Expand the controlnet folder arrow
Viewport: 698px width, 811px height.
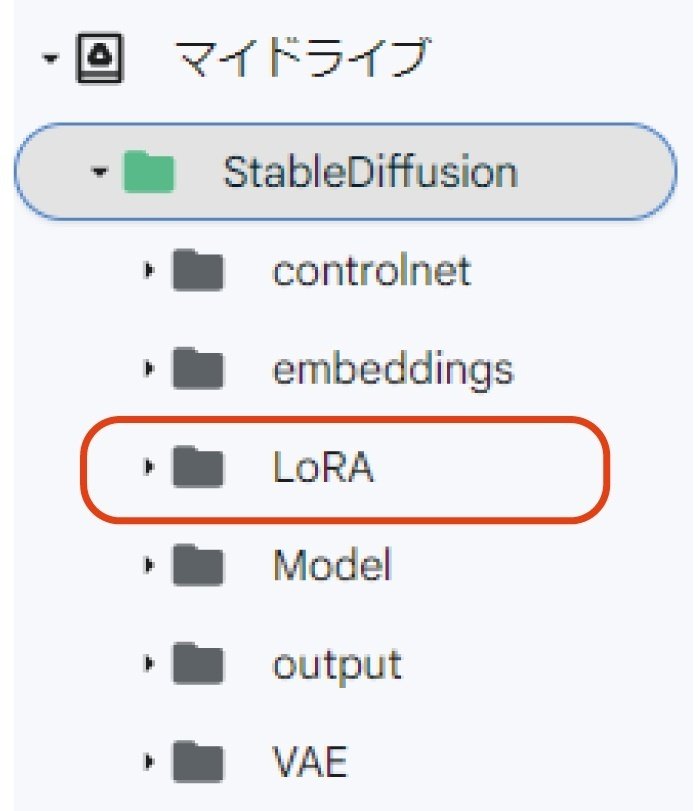point(149,270)
